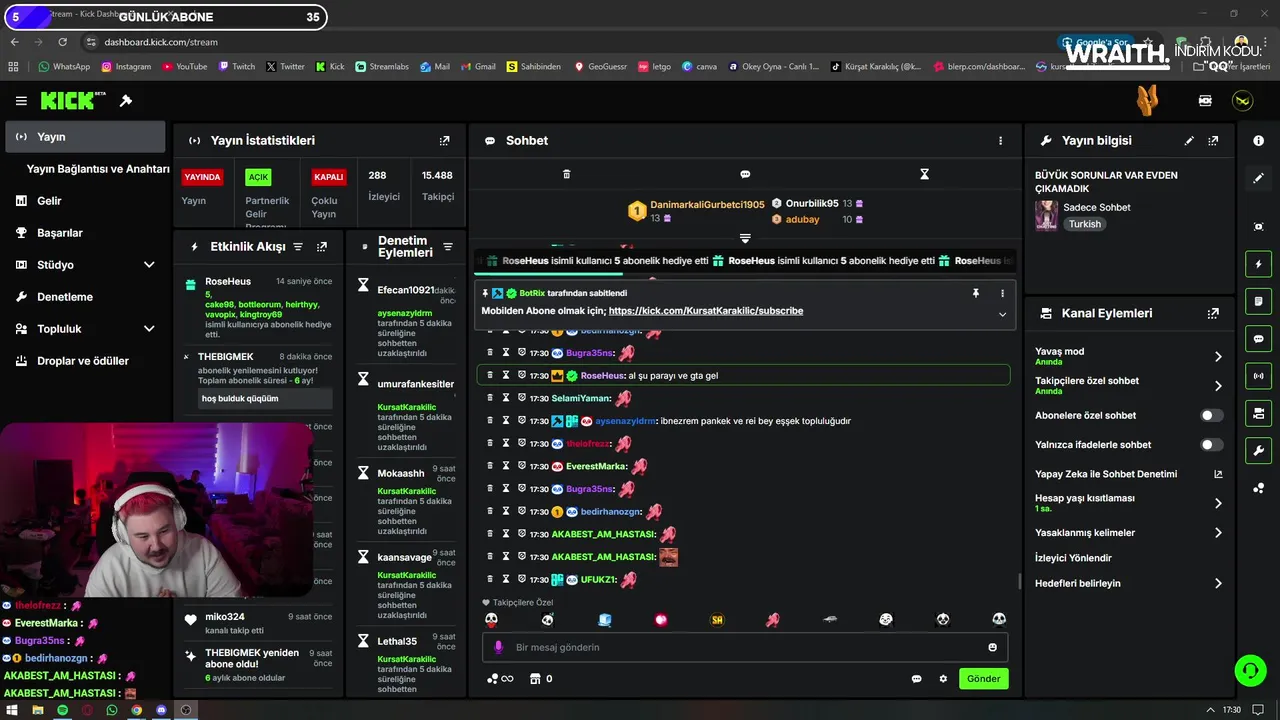This screenshot has height=720, width=1280.
Task: Open Hesap yaşı kısıtlaması arrow
Action: coord(1217,503)
